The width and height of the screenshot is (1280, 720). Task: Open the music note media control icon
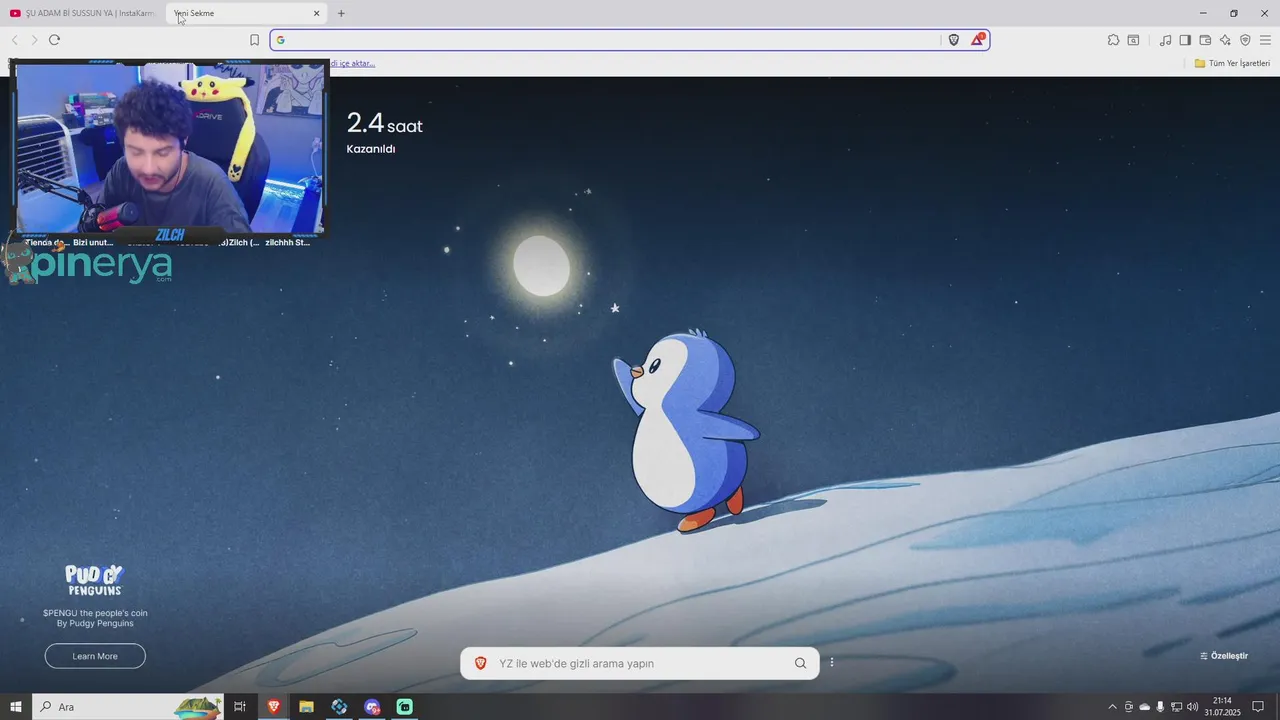click(x=1165, y=40)
